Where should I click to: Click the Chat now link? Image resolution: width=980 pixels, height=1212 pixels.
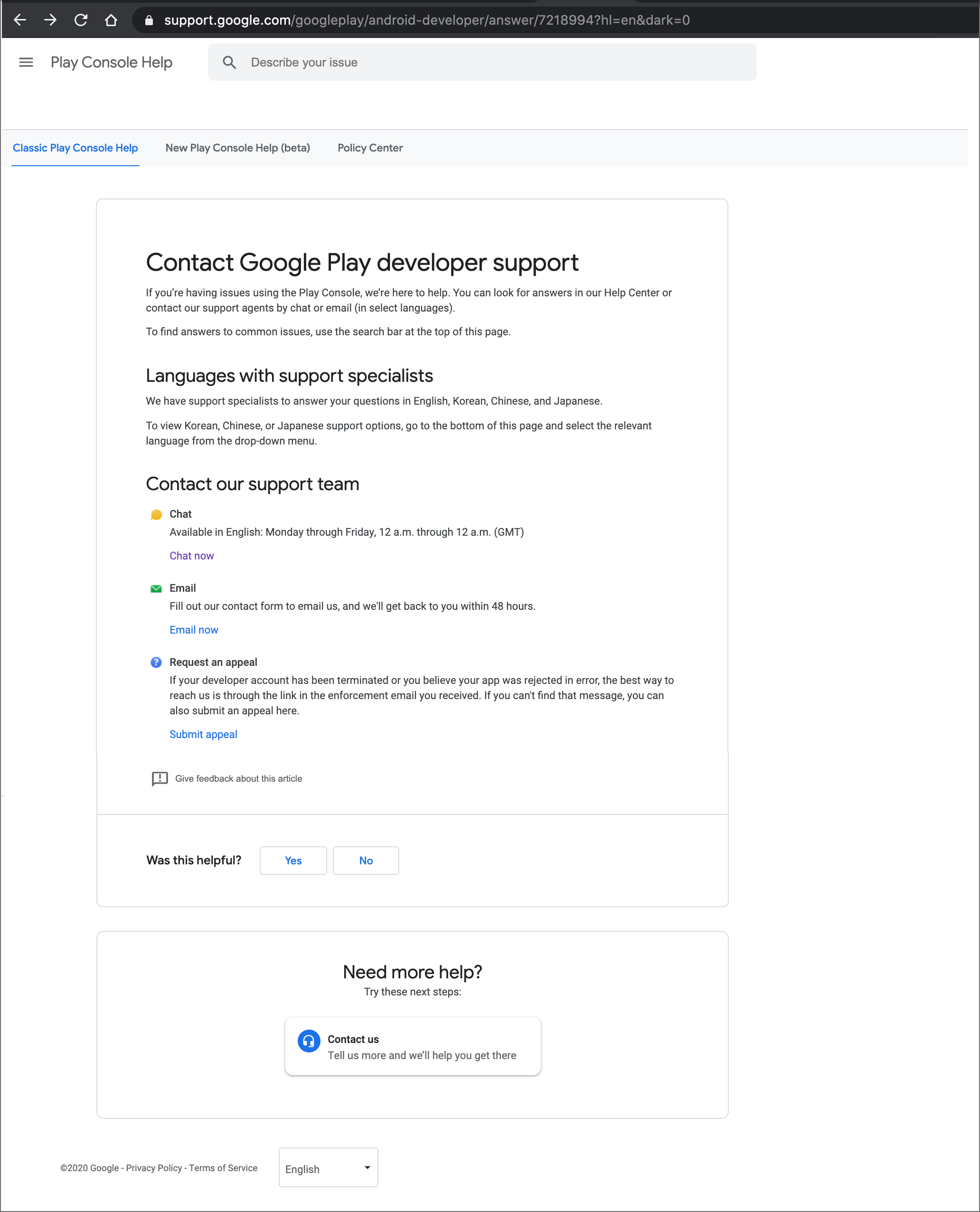pos(191,556)
